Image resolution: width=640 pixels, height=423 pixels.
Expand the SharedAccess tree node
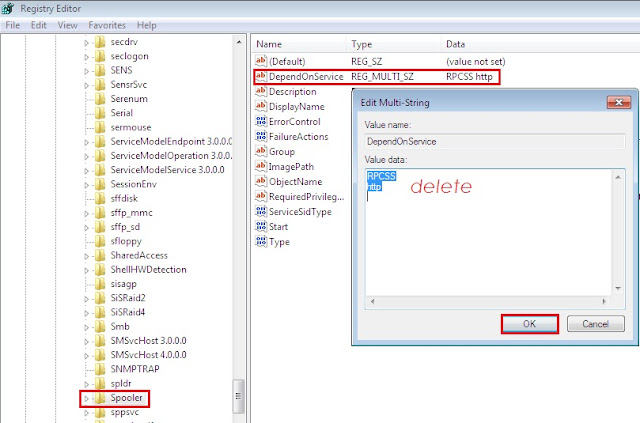click(x=87, y=256)
